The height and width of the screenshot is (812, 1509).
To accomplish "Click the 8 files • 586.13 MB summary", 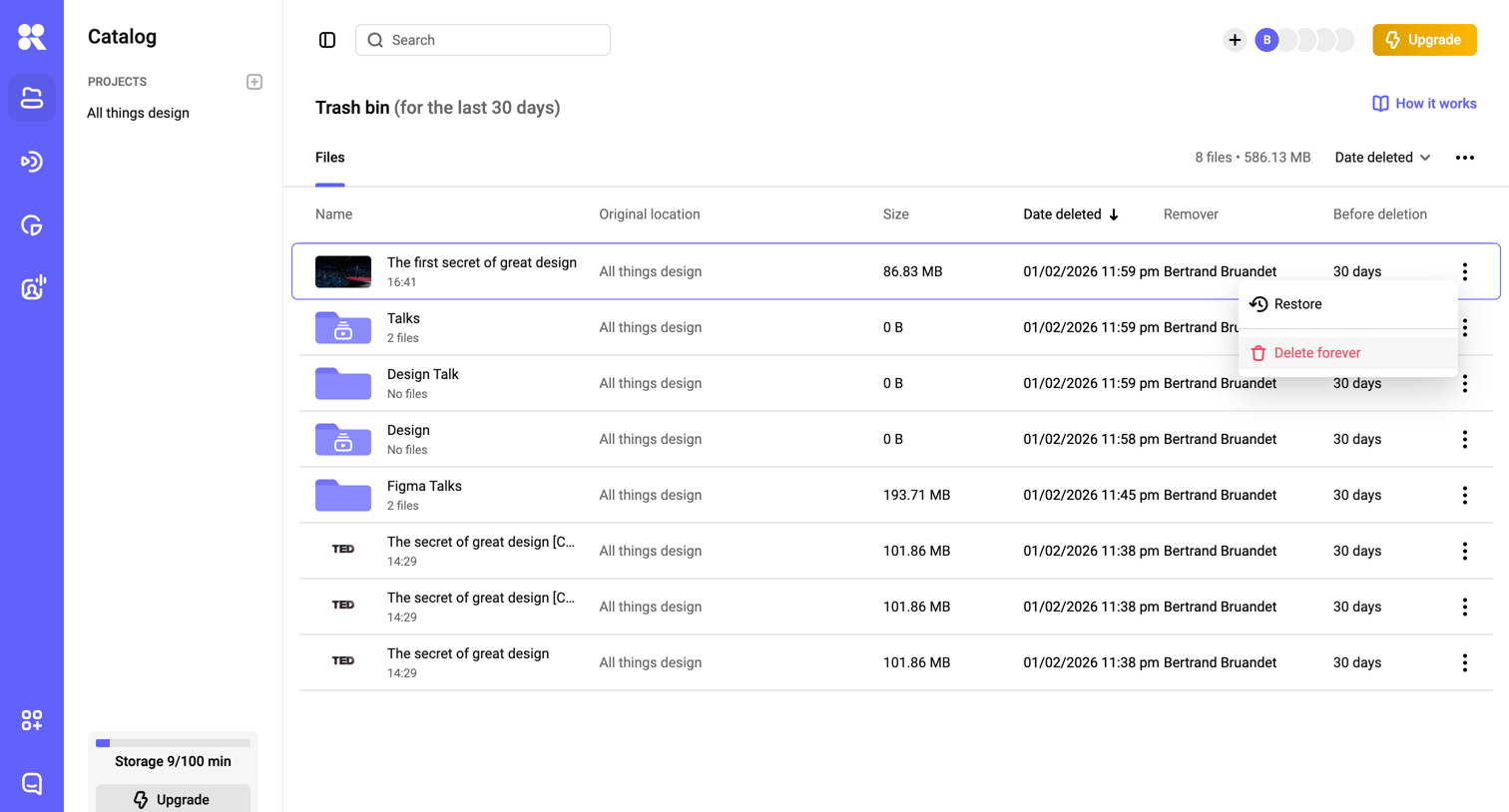I will tap(1253, 158).
